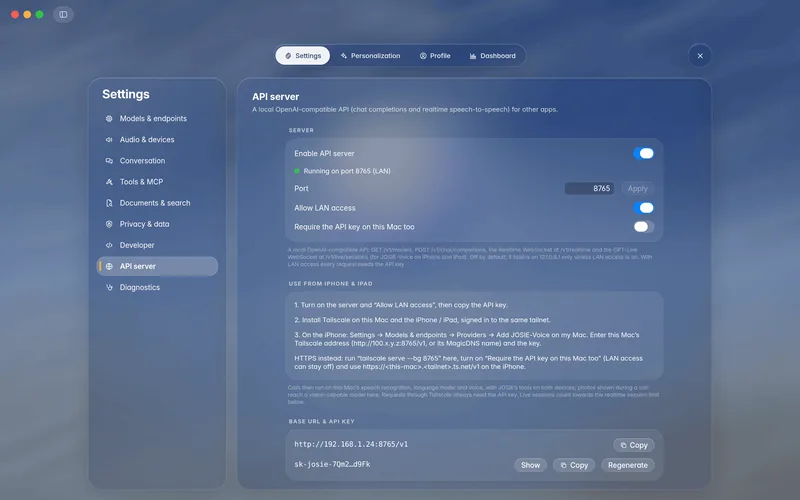Copy the API key
800x500 pixels.
coord(574,465)
